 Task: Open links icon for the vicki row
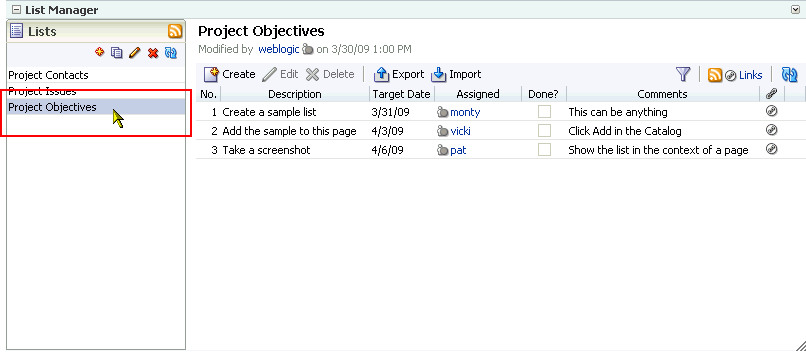click(771, 130)
